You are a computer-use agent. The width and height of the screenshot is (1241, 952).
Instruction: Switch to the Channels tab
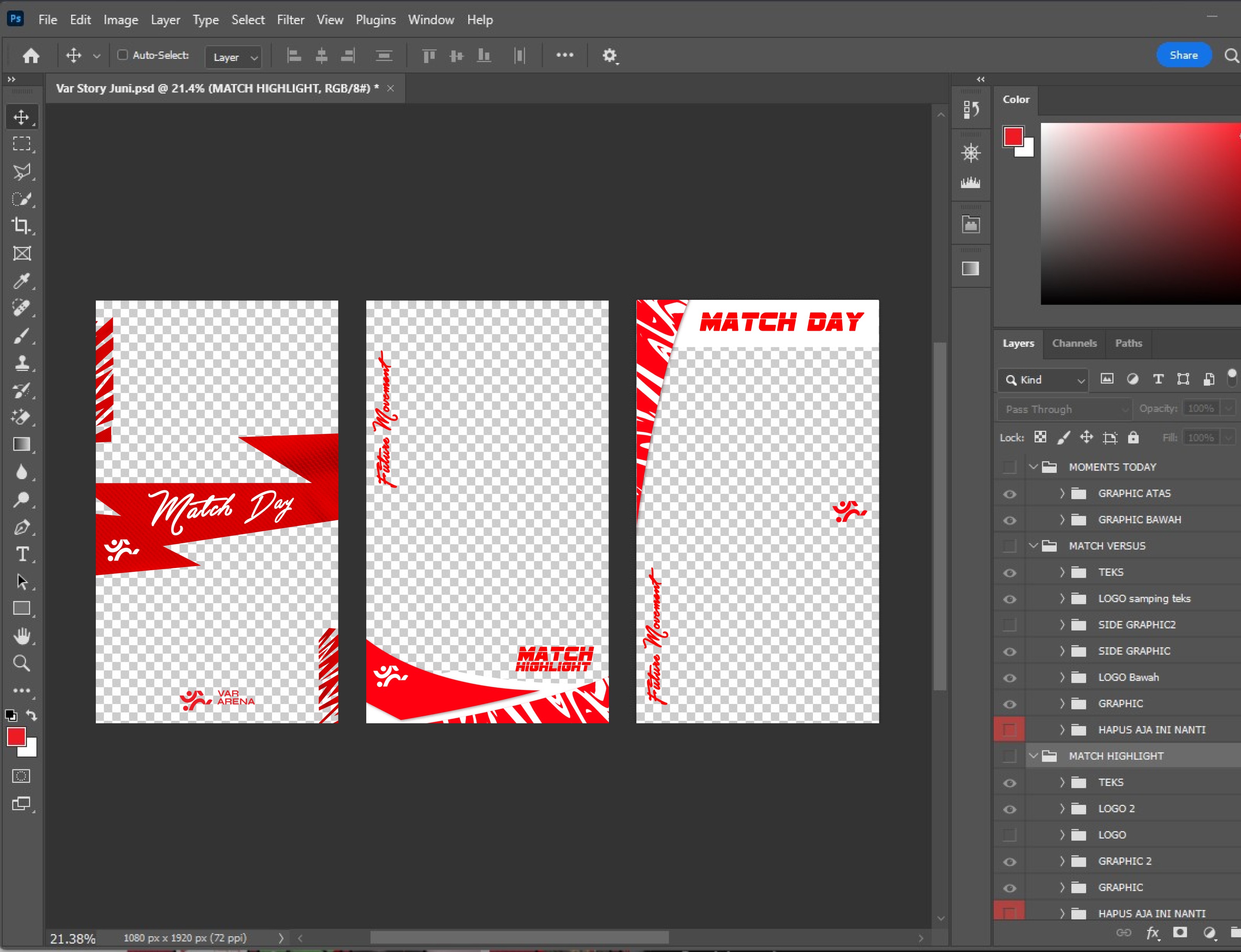[x=1074, y=343]
